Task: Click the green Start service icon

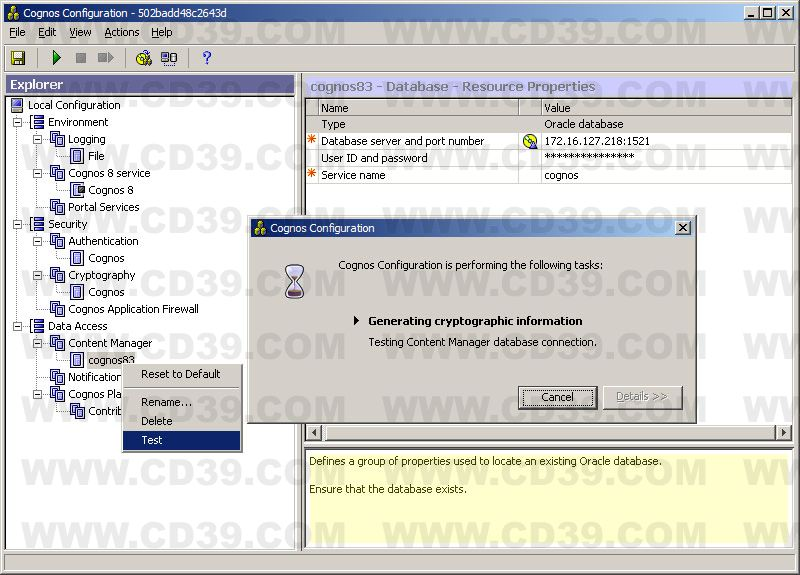Action: pos(57,58)
